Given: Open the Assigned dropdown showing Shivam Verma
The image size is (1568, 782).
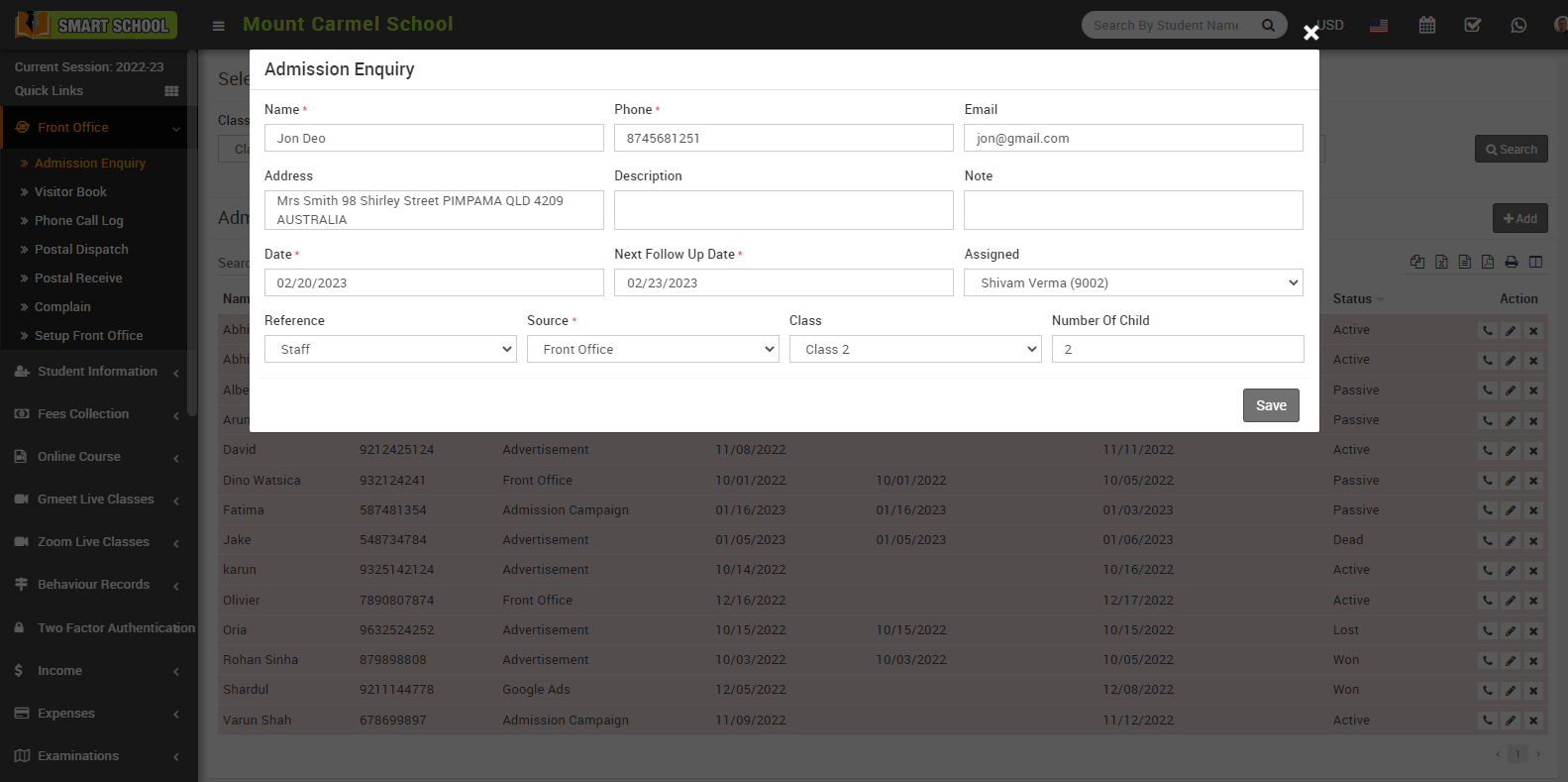Looking at the screenshot, I should point(1132,282).
